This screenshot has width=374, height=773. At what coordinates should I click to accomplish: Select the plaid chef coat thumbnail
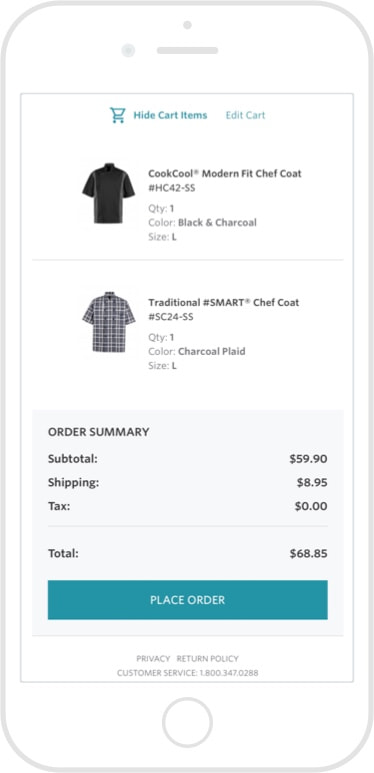[108, 321]
